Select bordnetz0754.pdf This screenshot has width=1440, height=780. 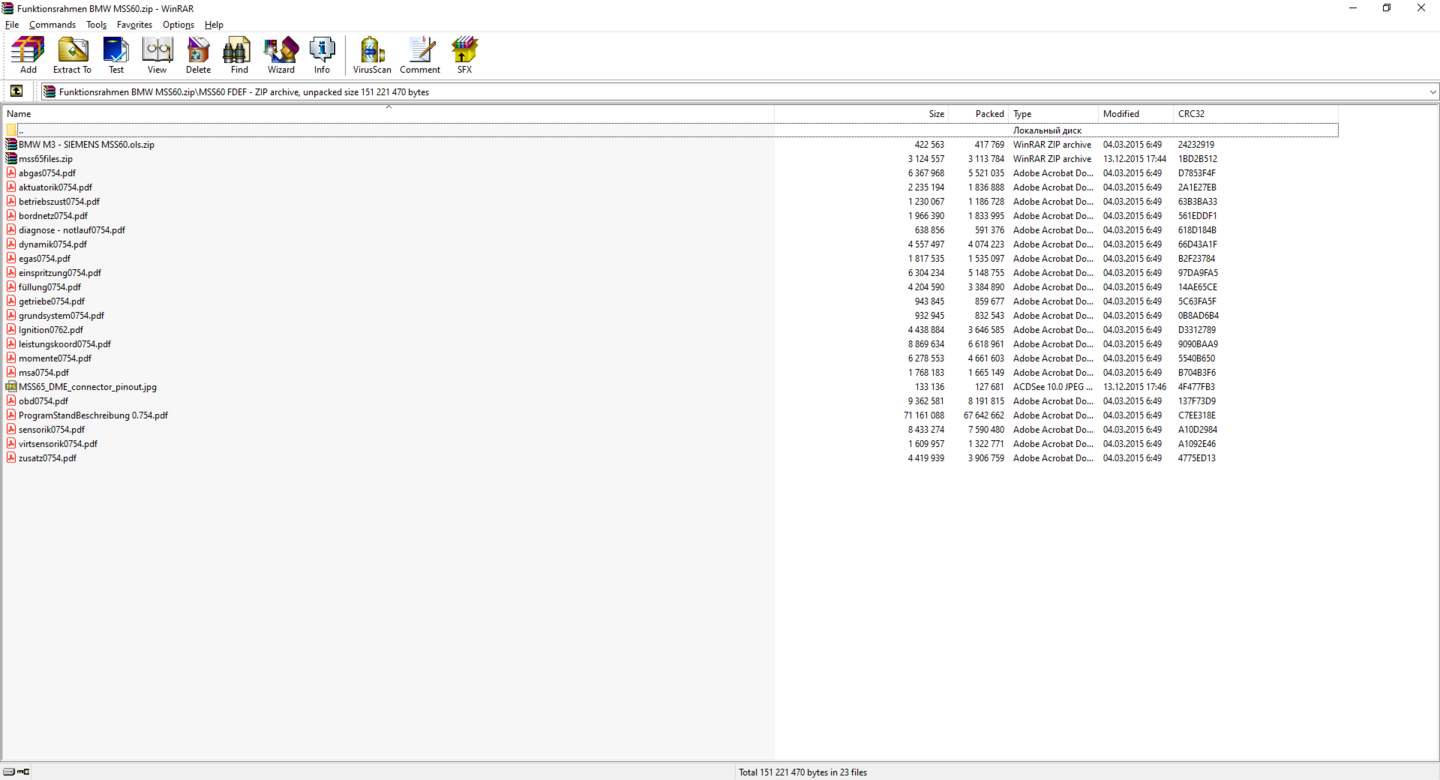53,216
